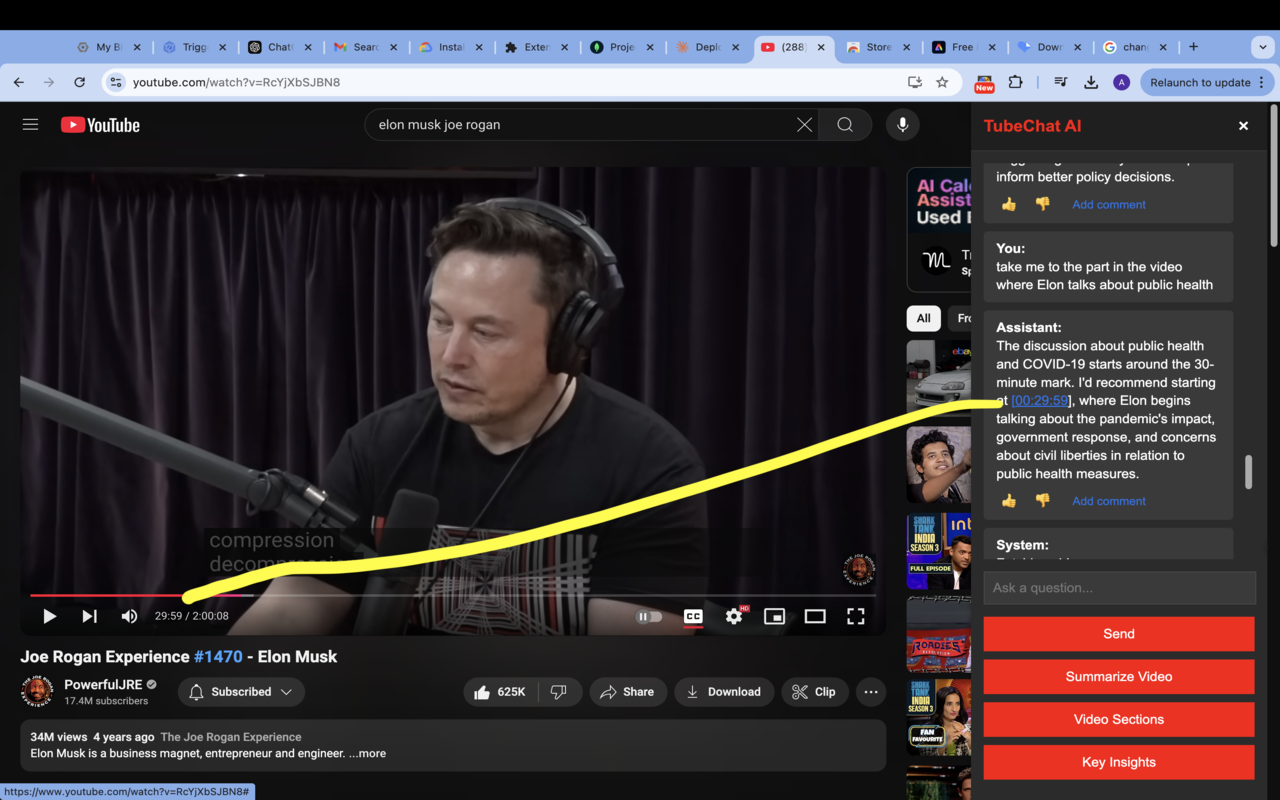Click the YouTube search magnifier button
This screenshot has width=1280, height=800.
(845, 124)
